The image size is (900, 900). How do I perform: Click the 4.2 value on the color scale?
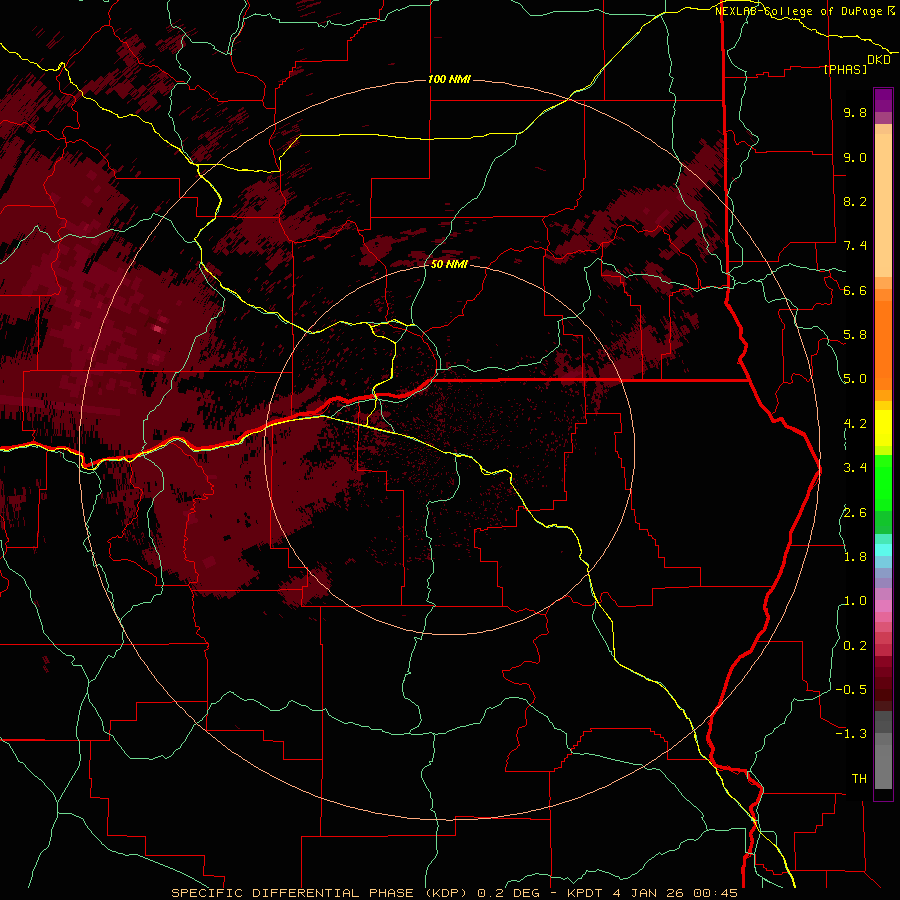[x=855, y=424]
